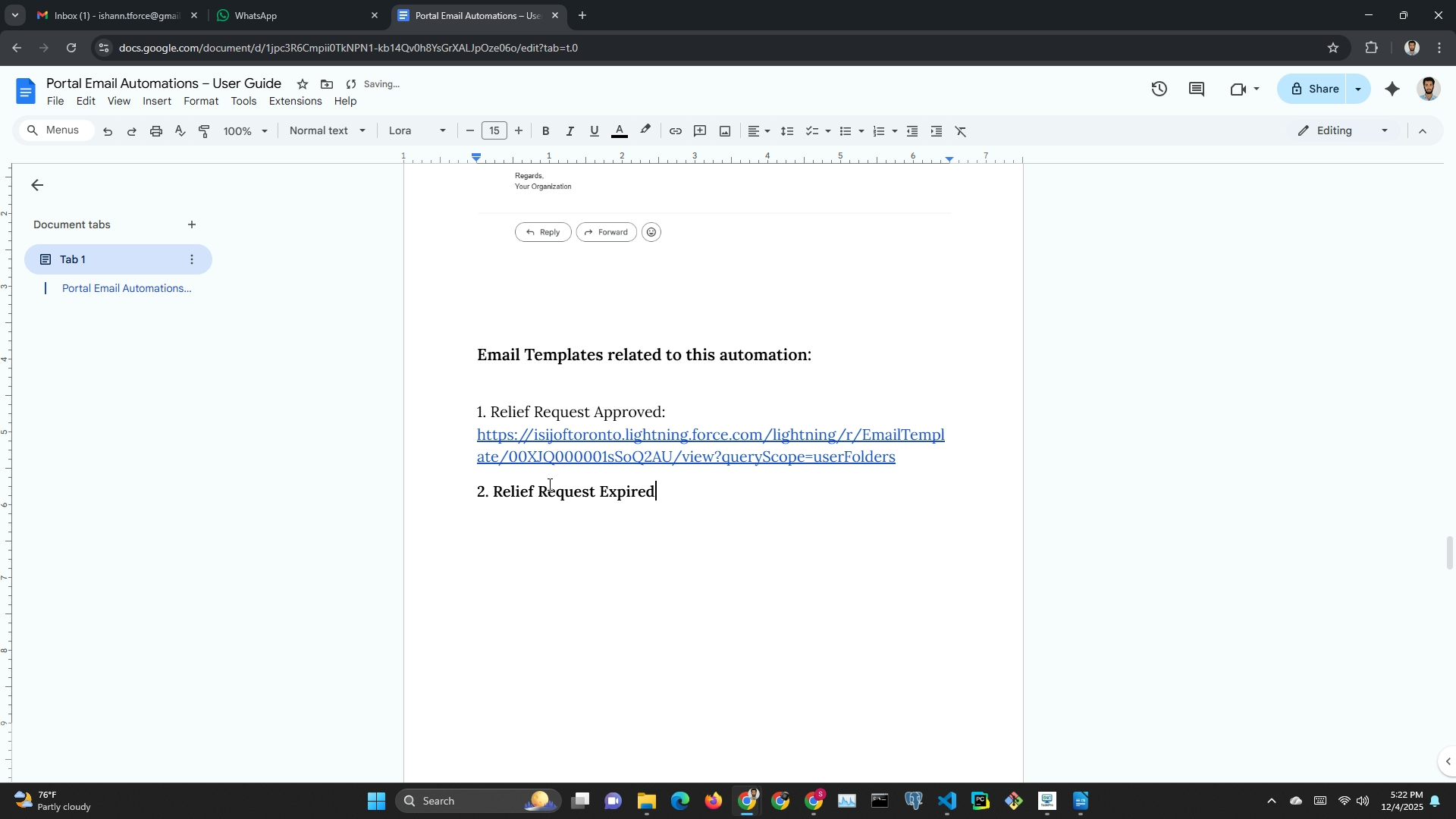Open the Lora font dropdown

[416, 130]
